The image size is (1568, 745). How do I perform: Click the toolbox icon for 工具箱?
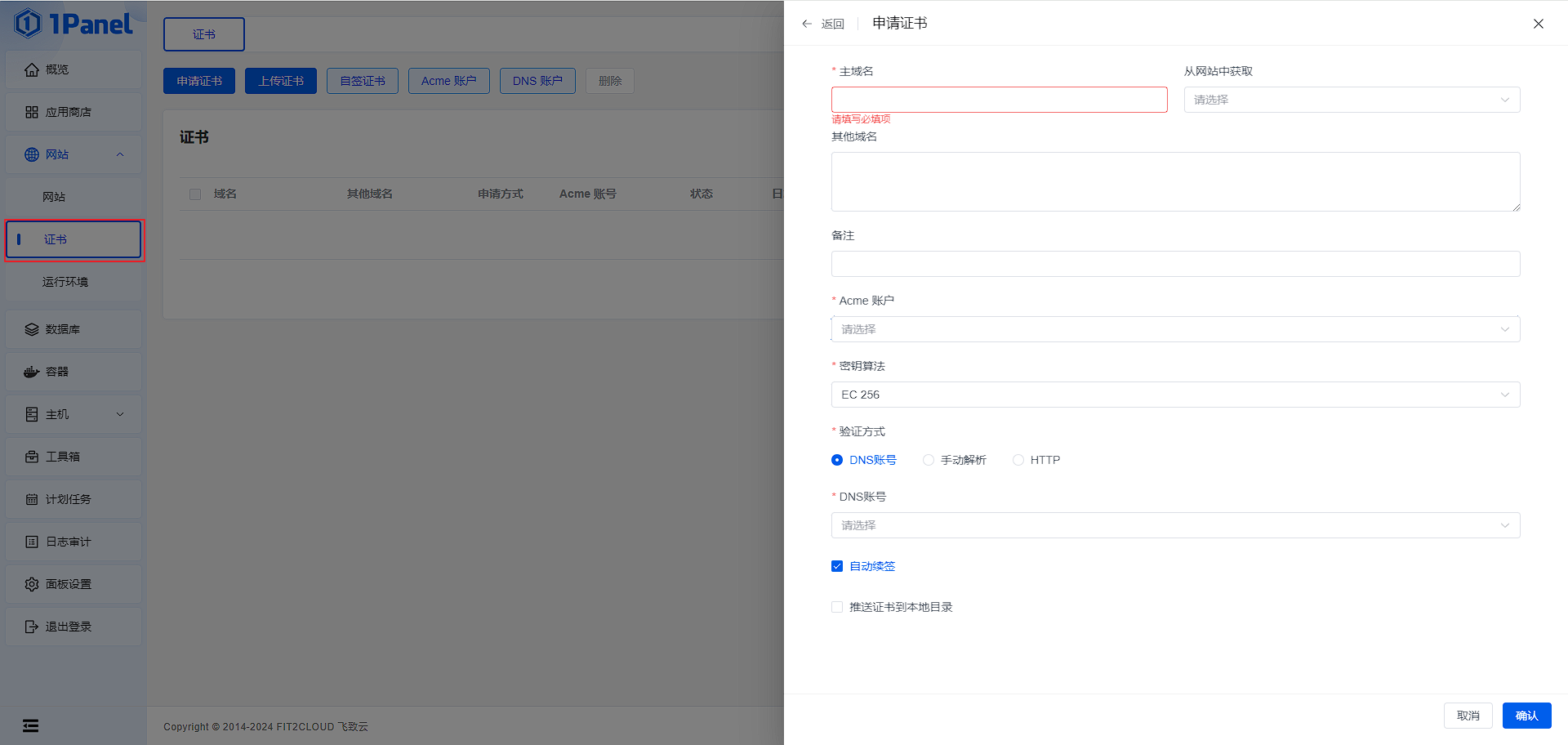(32, 457)
